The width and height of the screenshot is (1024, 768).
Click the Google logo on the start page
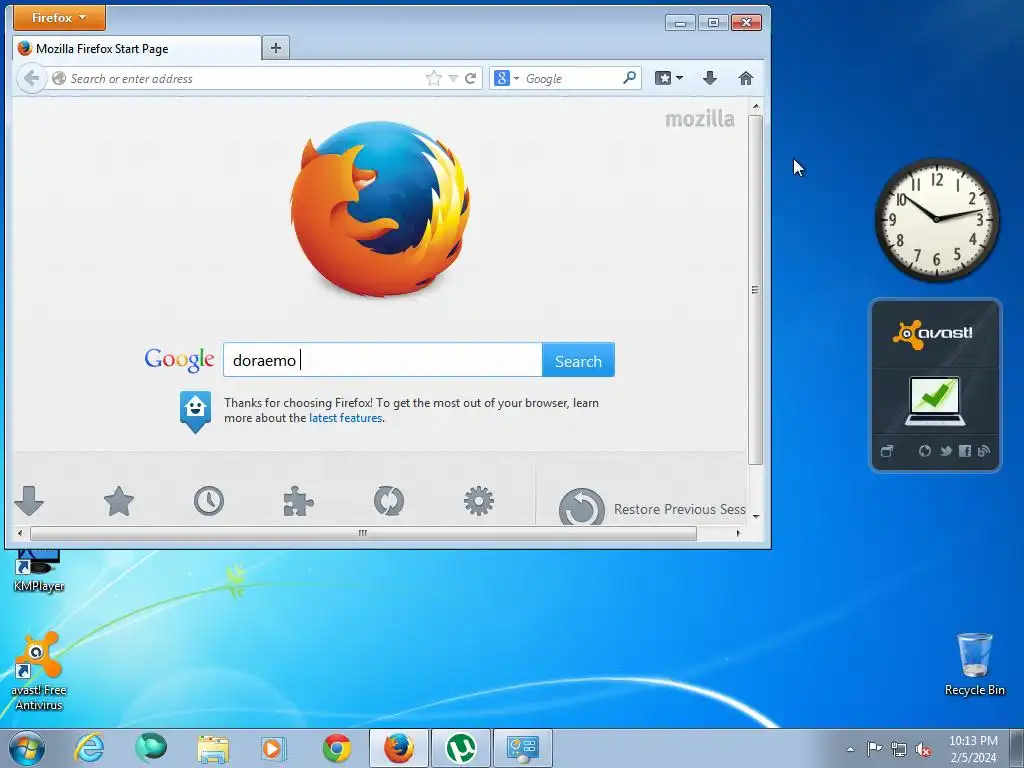pos(180,360)
